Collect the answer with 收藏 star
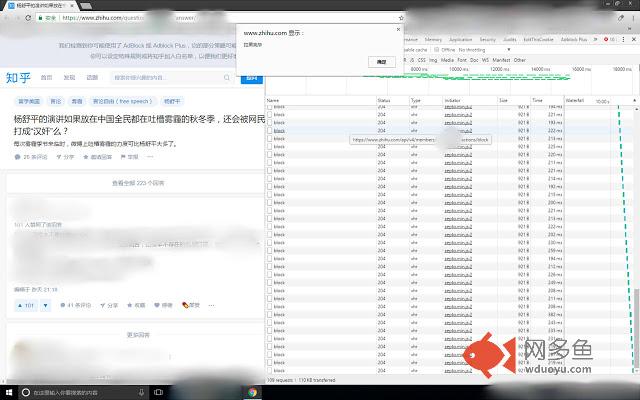 click(136, 305)
